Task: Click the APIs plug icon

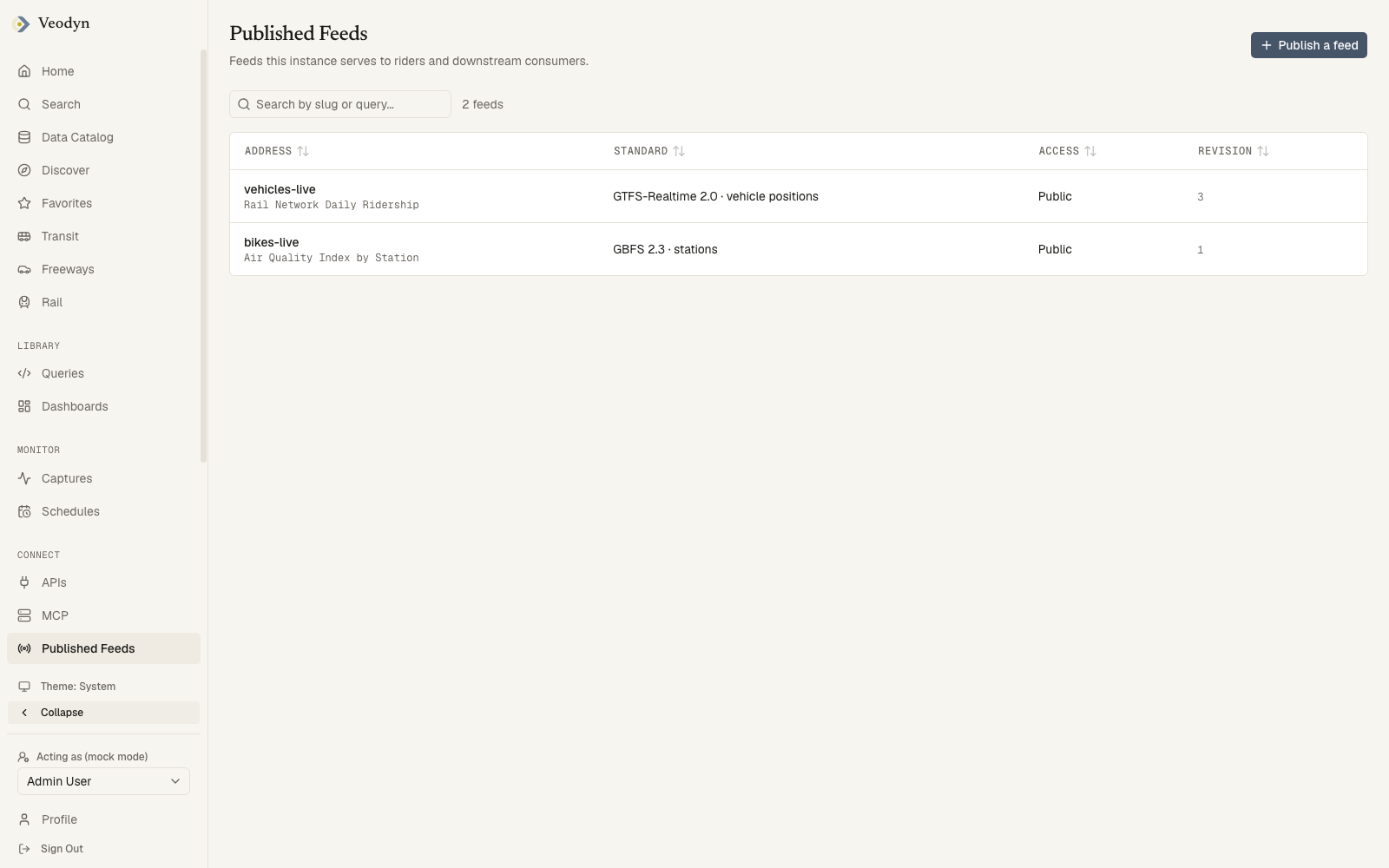Action: tap(24, 582)
